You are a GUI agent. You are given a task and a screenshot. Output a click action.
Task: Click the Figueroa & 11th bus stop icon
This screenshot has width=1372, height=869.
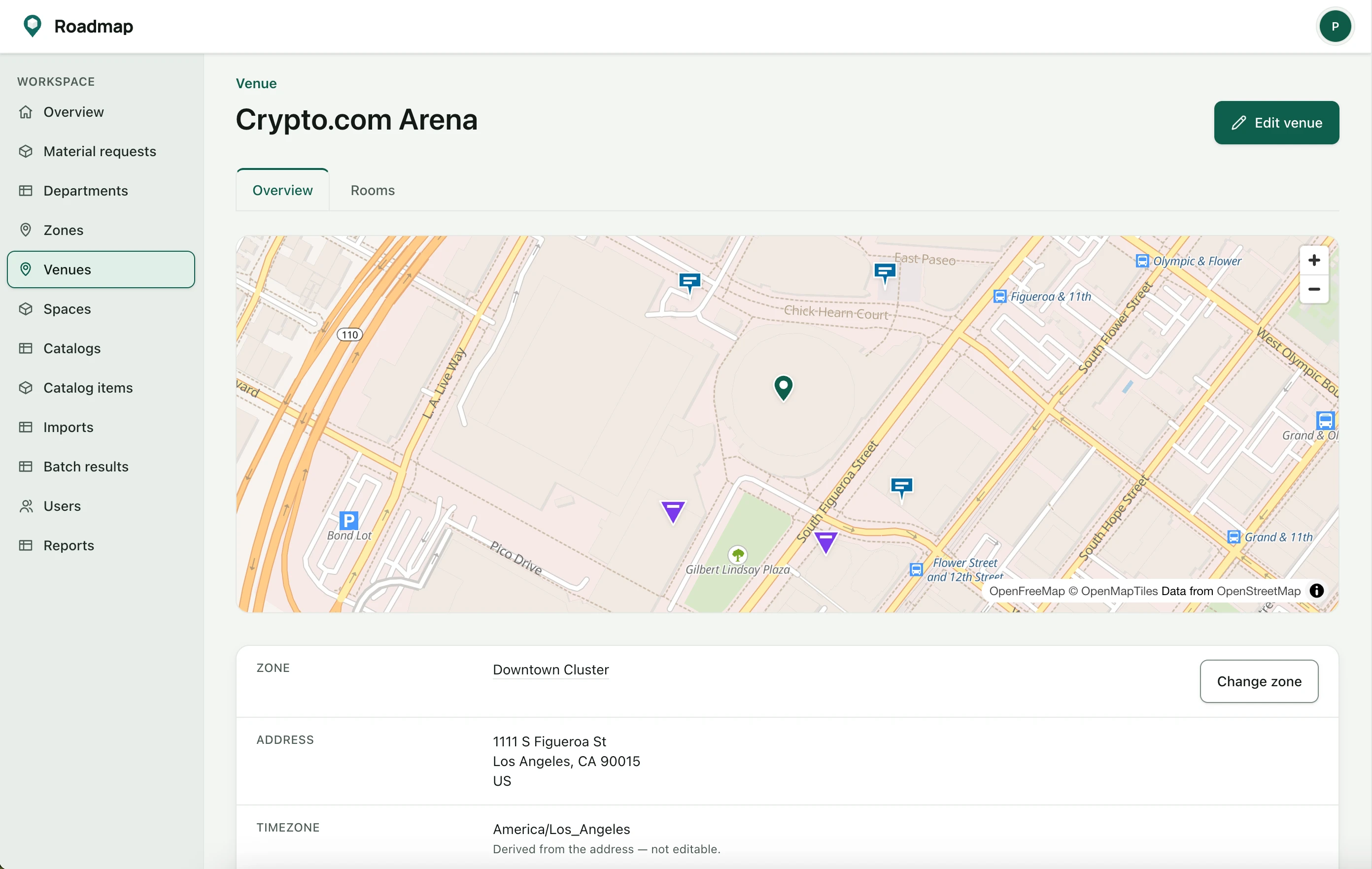tap(999, 297)
